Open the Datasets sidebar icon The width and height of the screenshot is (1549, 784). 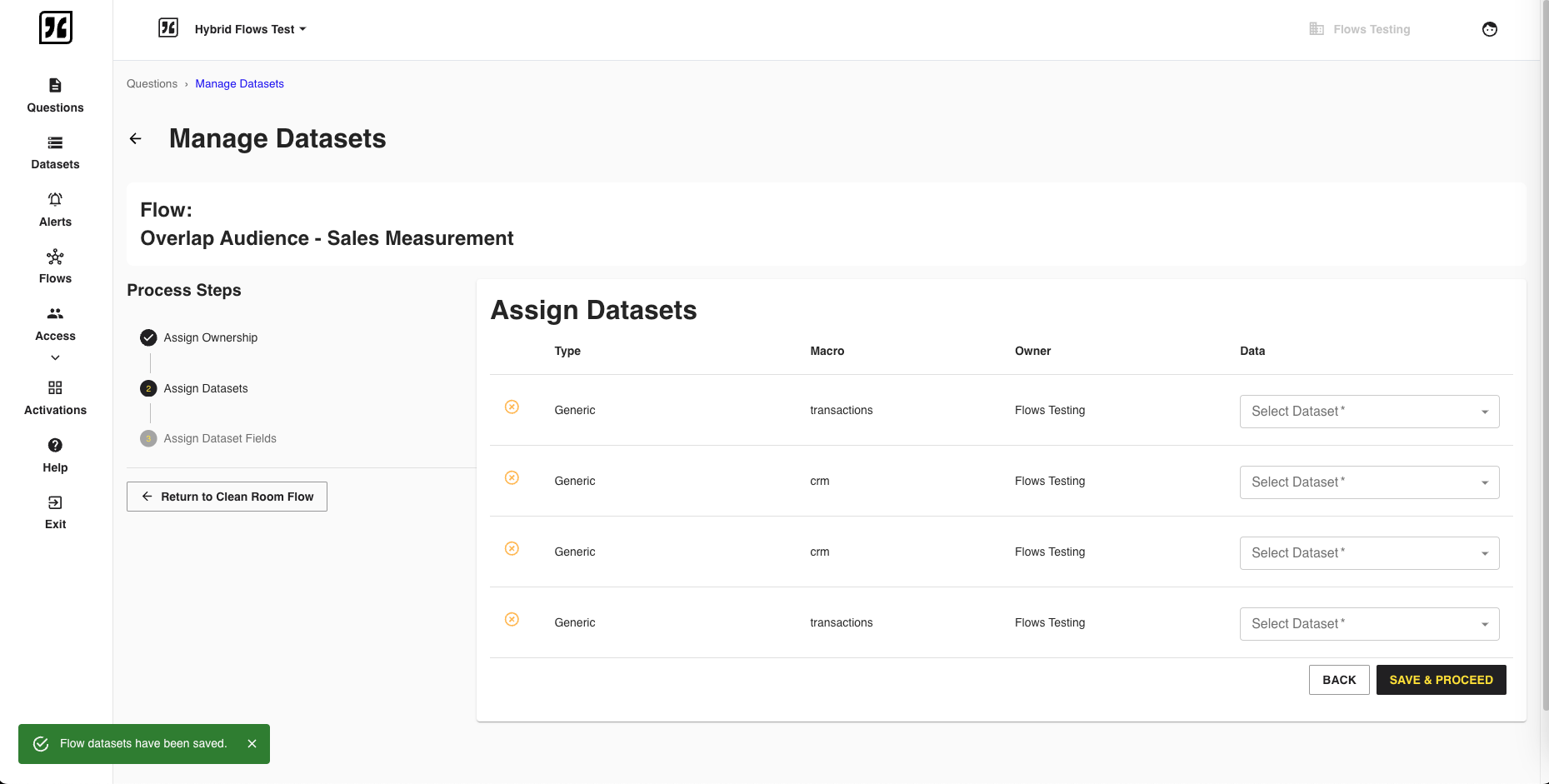tap(55, 142)
